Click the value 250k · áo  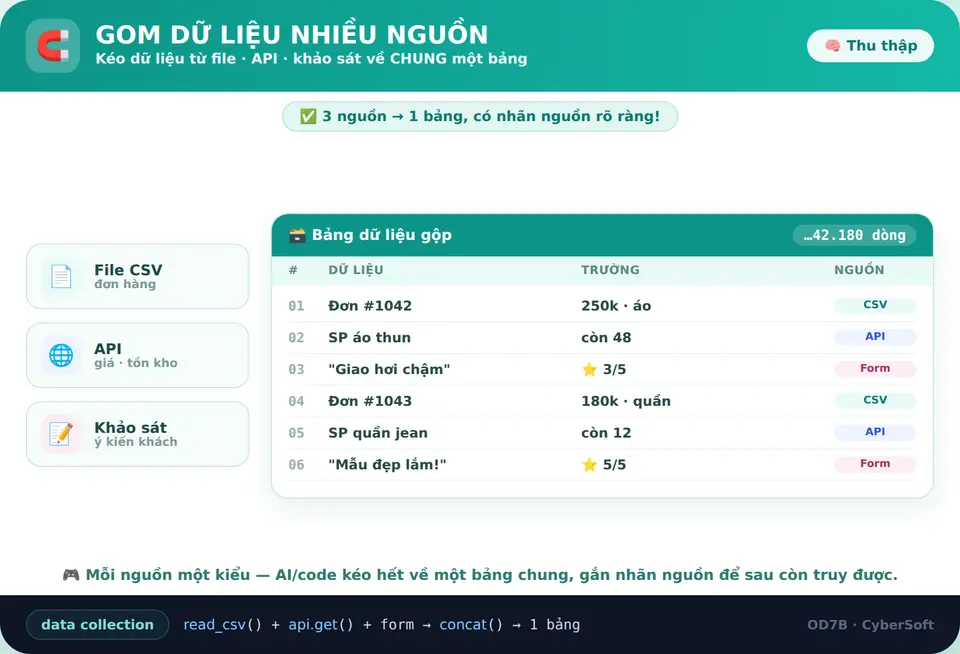click(x=616, y=306)
